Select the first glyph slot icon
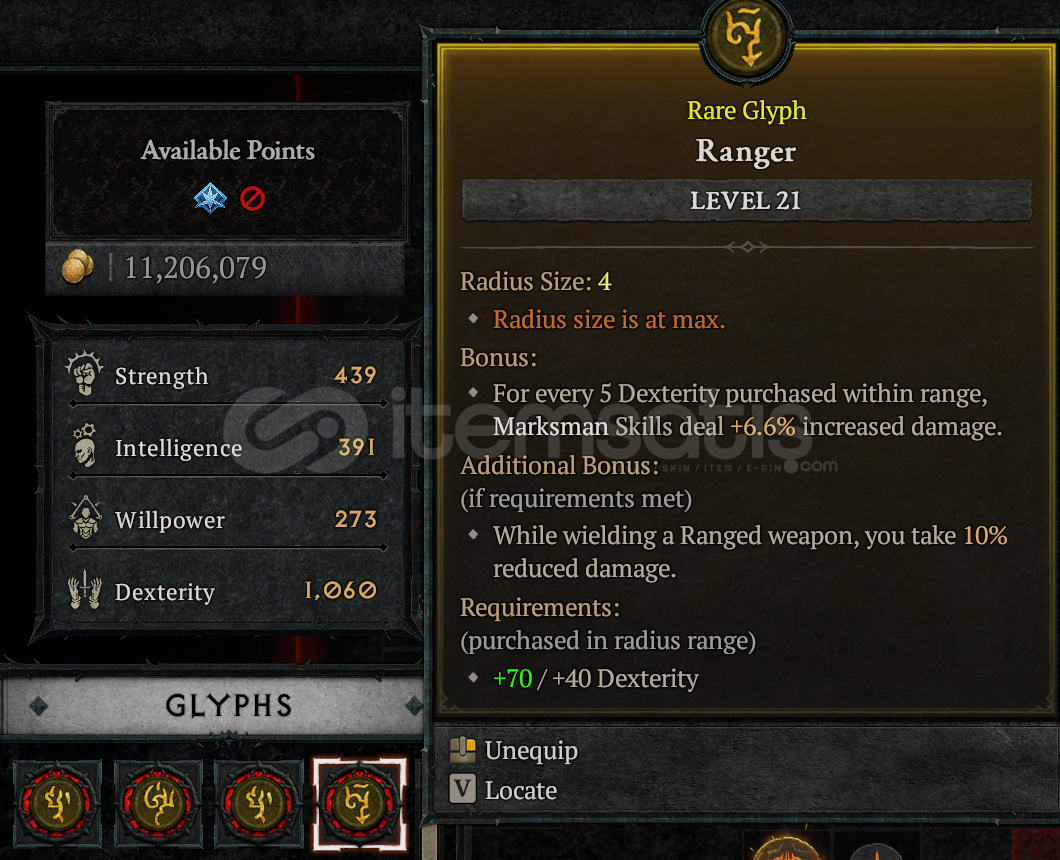This screenshot has width=1060, height=860. click(x=57, y=803)
